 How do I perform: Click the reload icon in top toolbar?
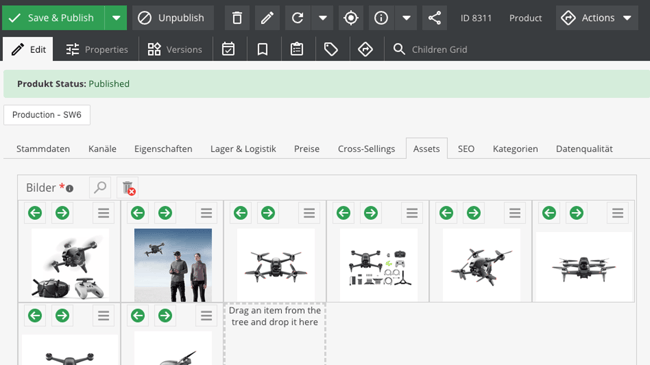click(297, 18)
